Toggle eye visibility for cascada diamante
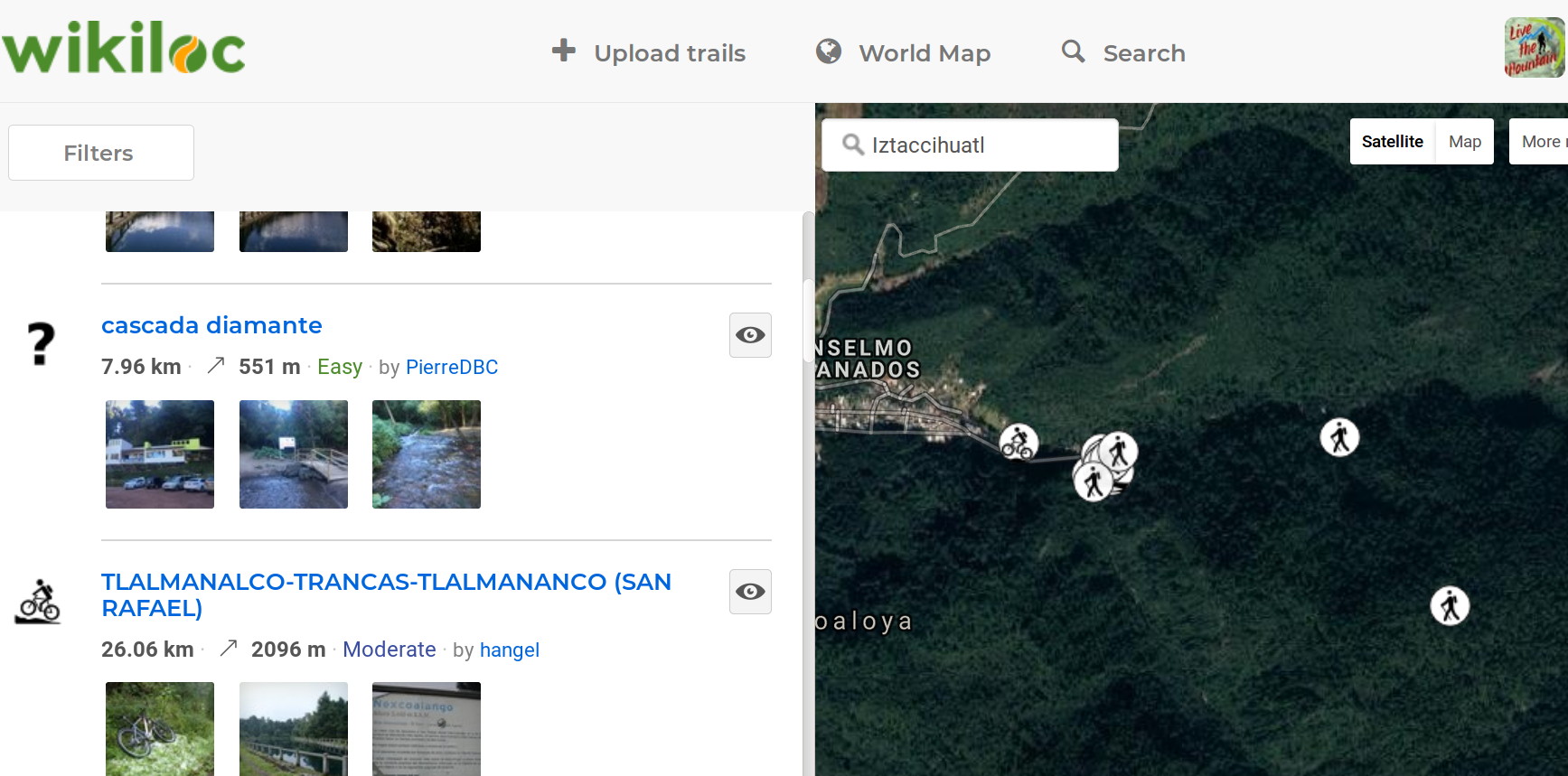 (x=750, y=335)
